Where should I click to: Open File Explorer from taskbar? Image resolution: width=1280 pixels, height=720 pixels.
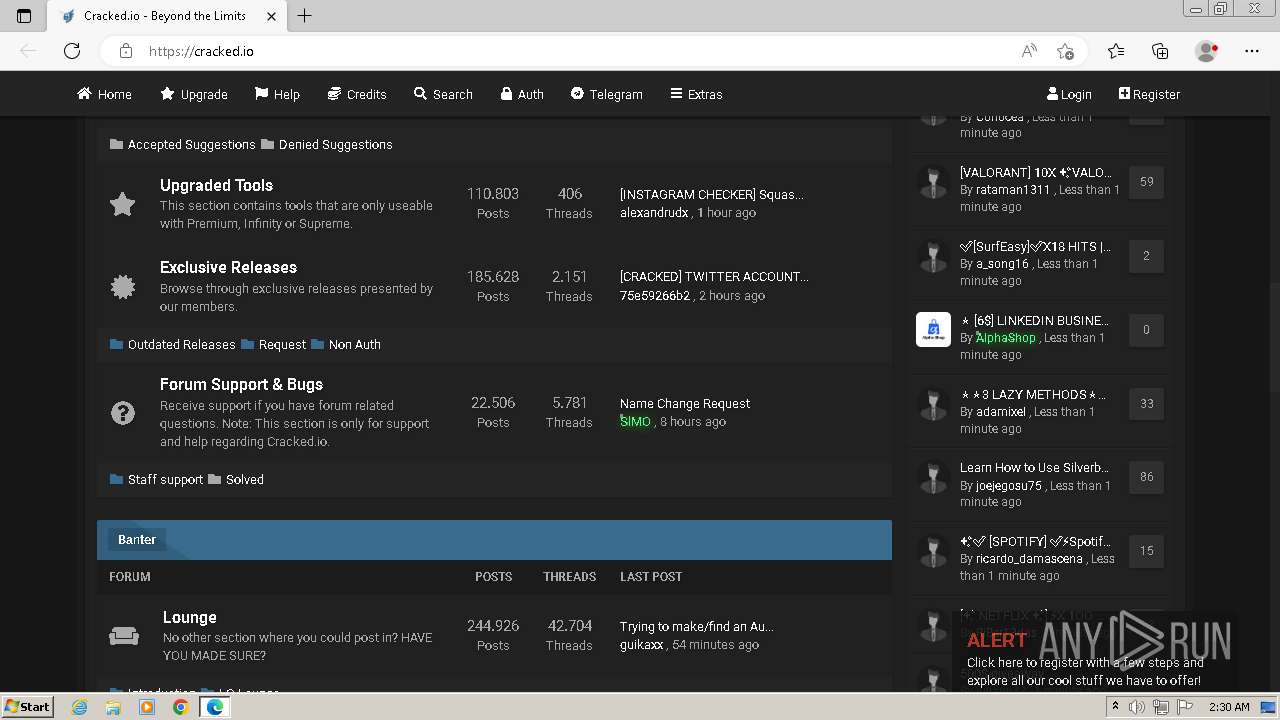[113, 707]
